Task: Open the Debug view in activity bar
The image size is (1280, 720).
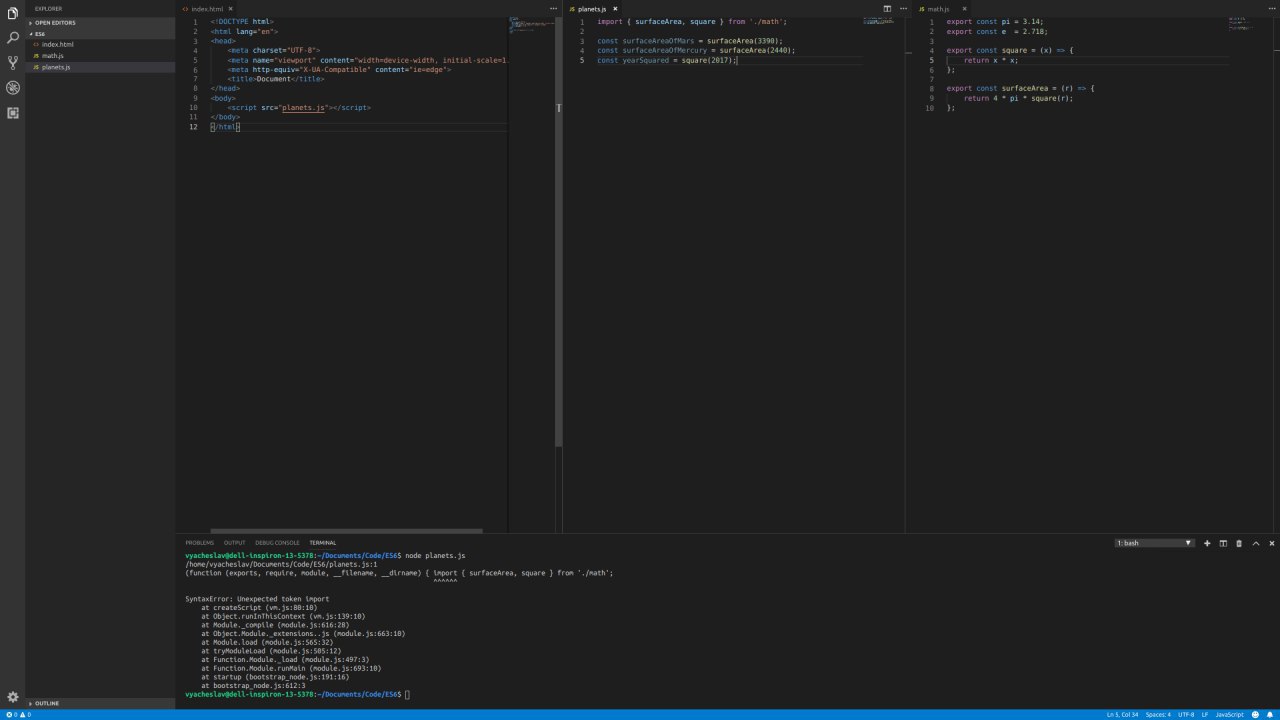Action: coord(13,88)
